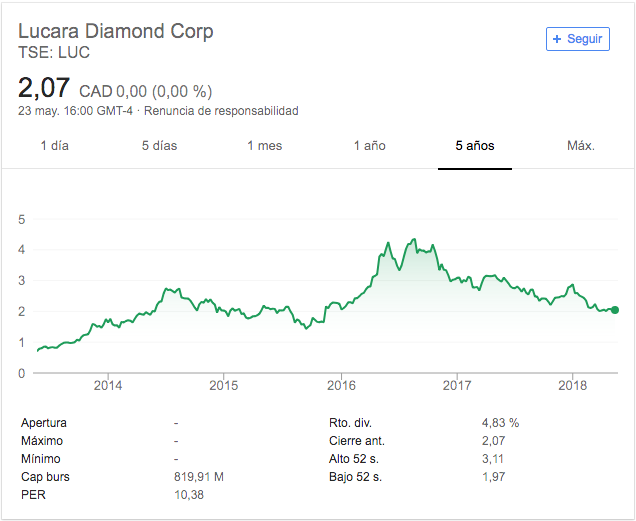The width and height of the screenshot is (636, 521).
Task: Click the y-axis label 2
Action: [x=22, y=312]
